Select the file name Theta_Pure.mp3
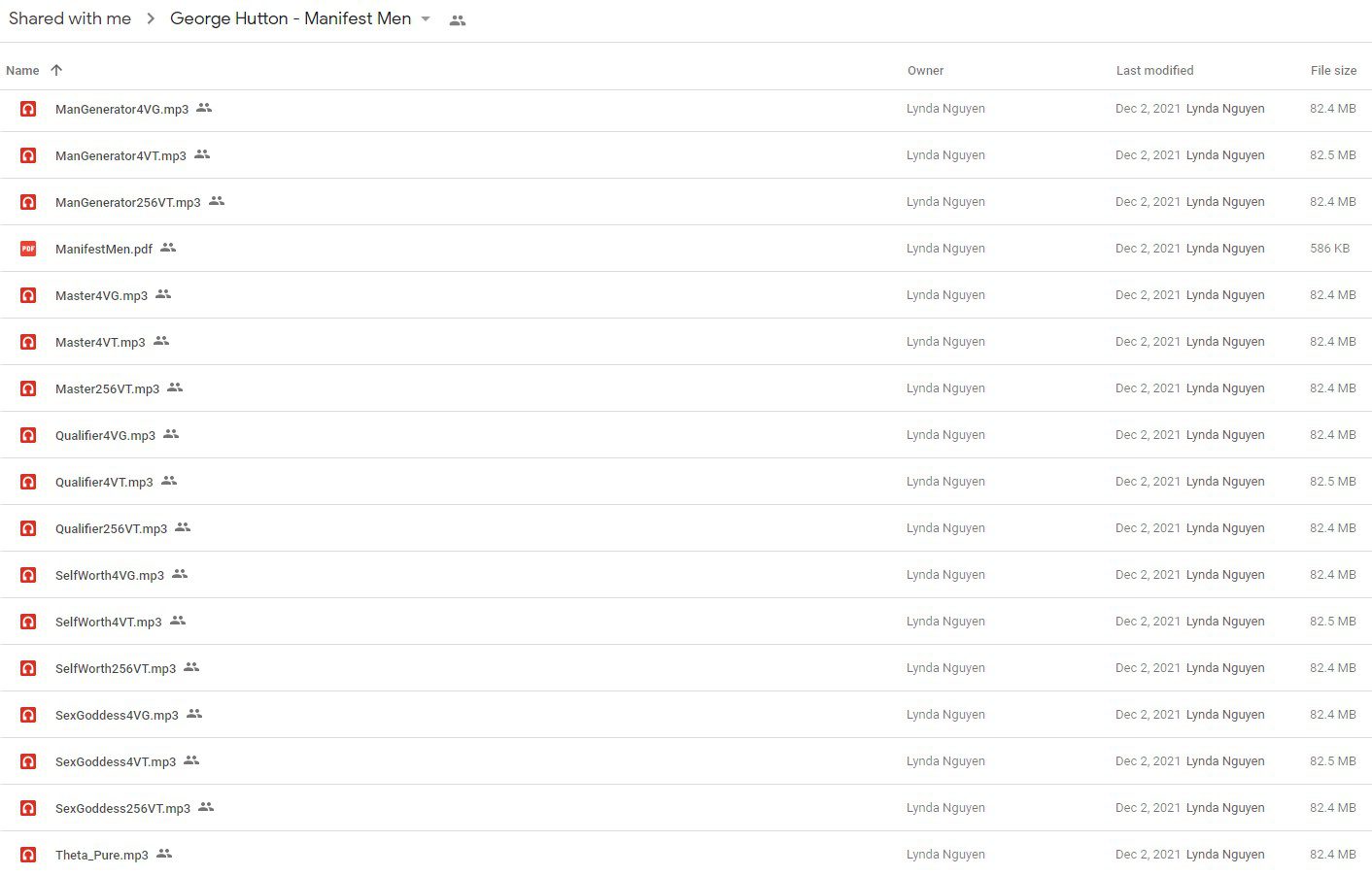Image resolution: width=1372 pixels, height=876 pixels. tap(102, 855)
